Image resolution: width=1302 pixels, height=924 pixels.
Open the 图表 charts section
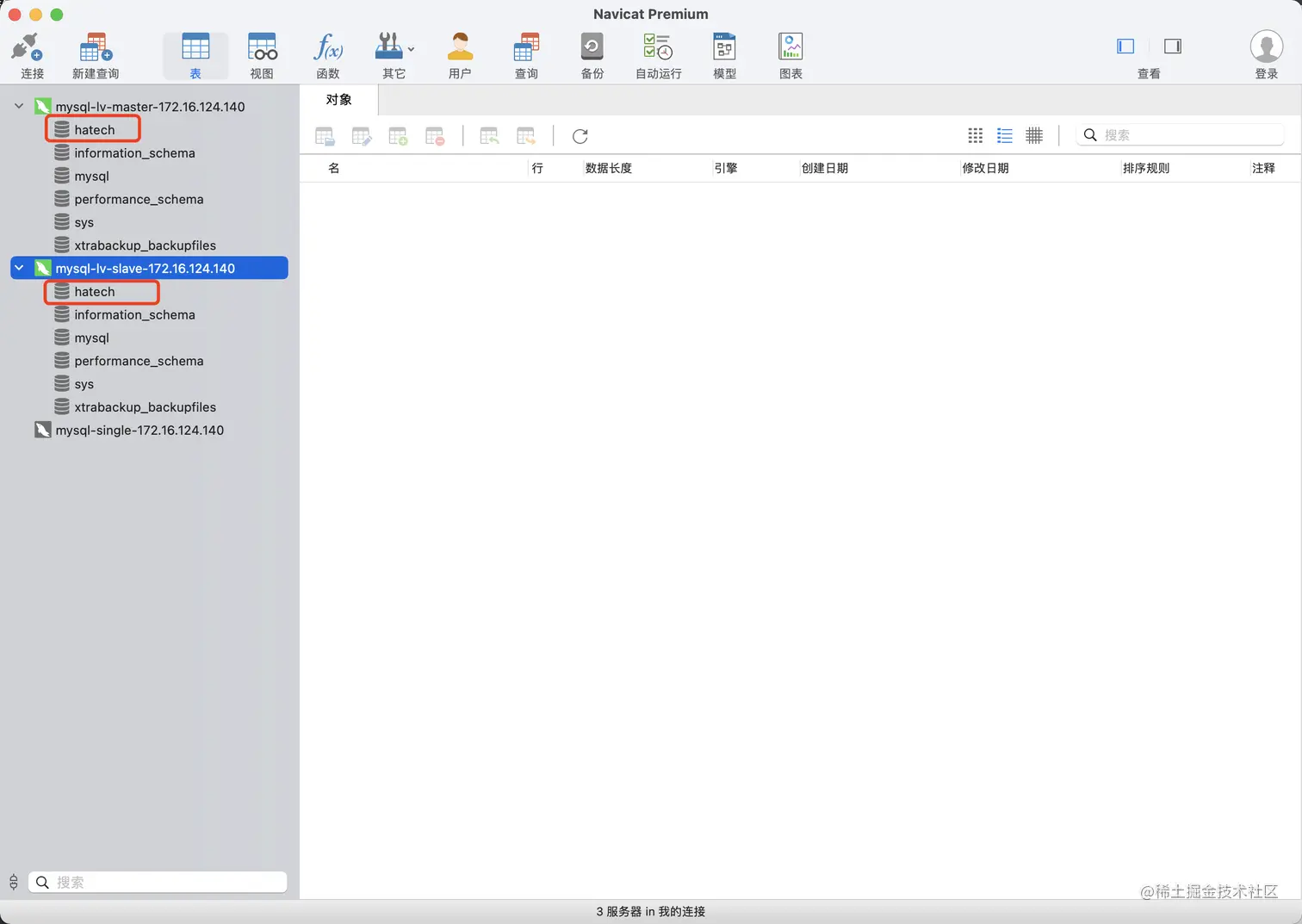point(790,56)
